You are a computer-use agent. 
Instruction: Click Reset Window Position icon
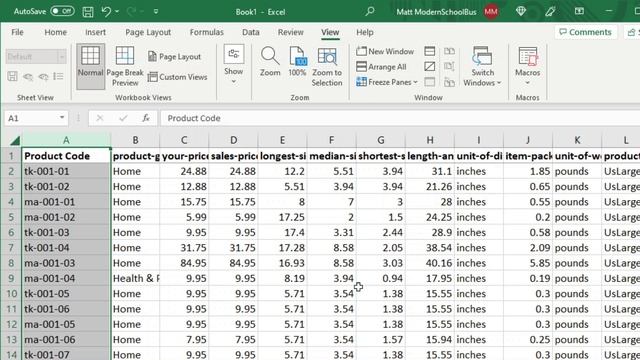point(449,82)
